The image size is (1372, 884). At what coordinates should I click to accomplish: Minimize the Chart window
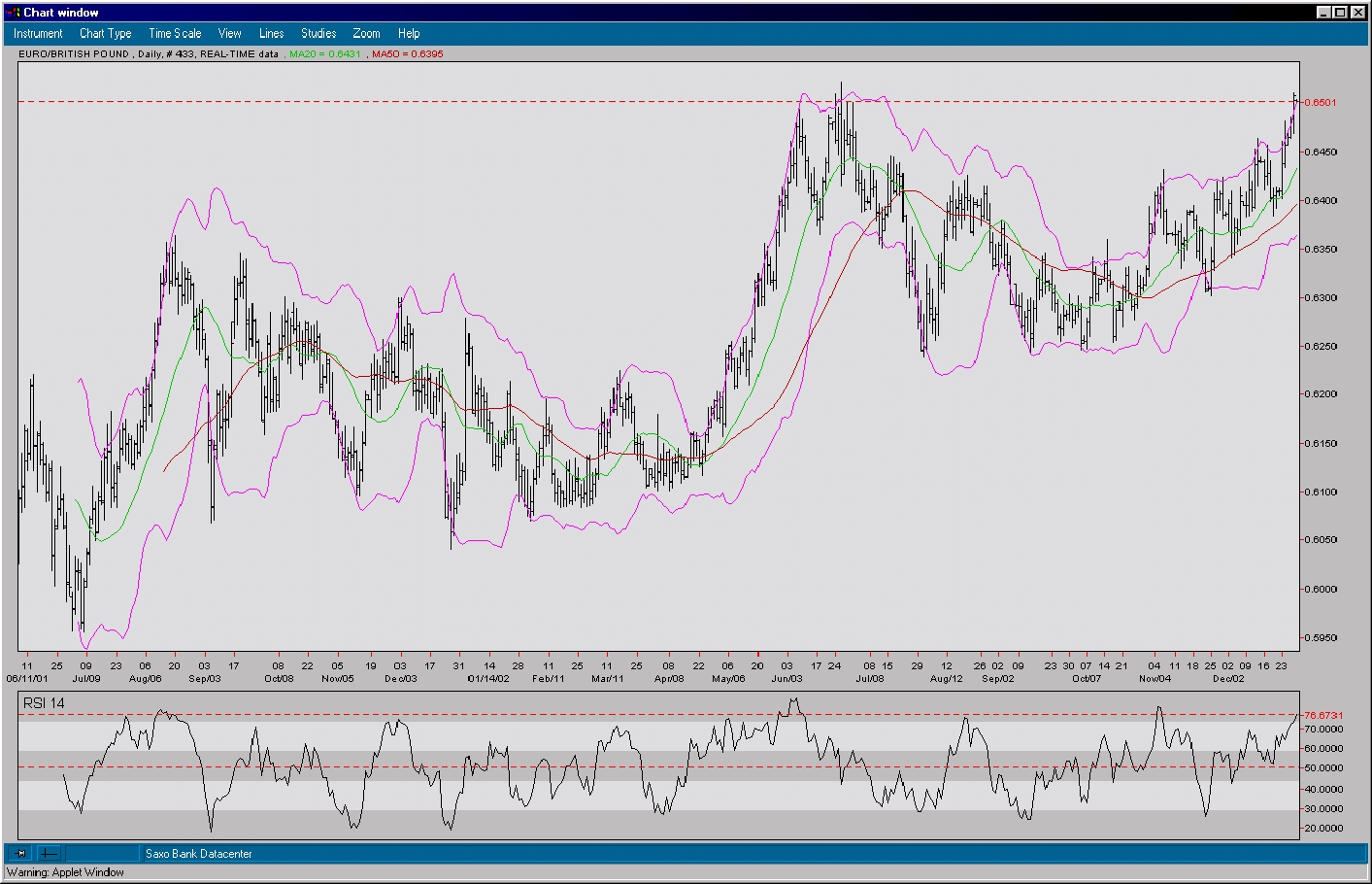[x=1324, y=13]
